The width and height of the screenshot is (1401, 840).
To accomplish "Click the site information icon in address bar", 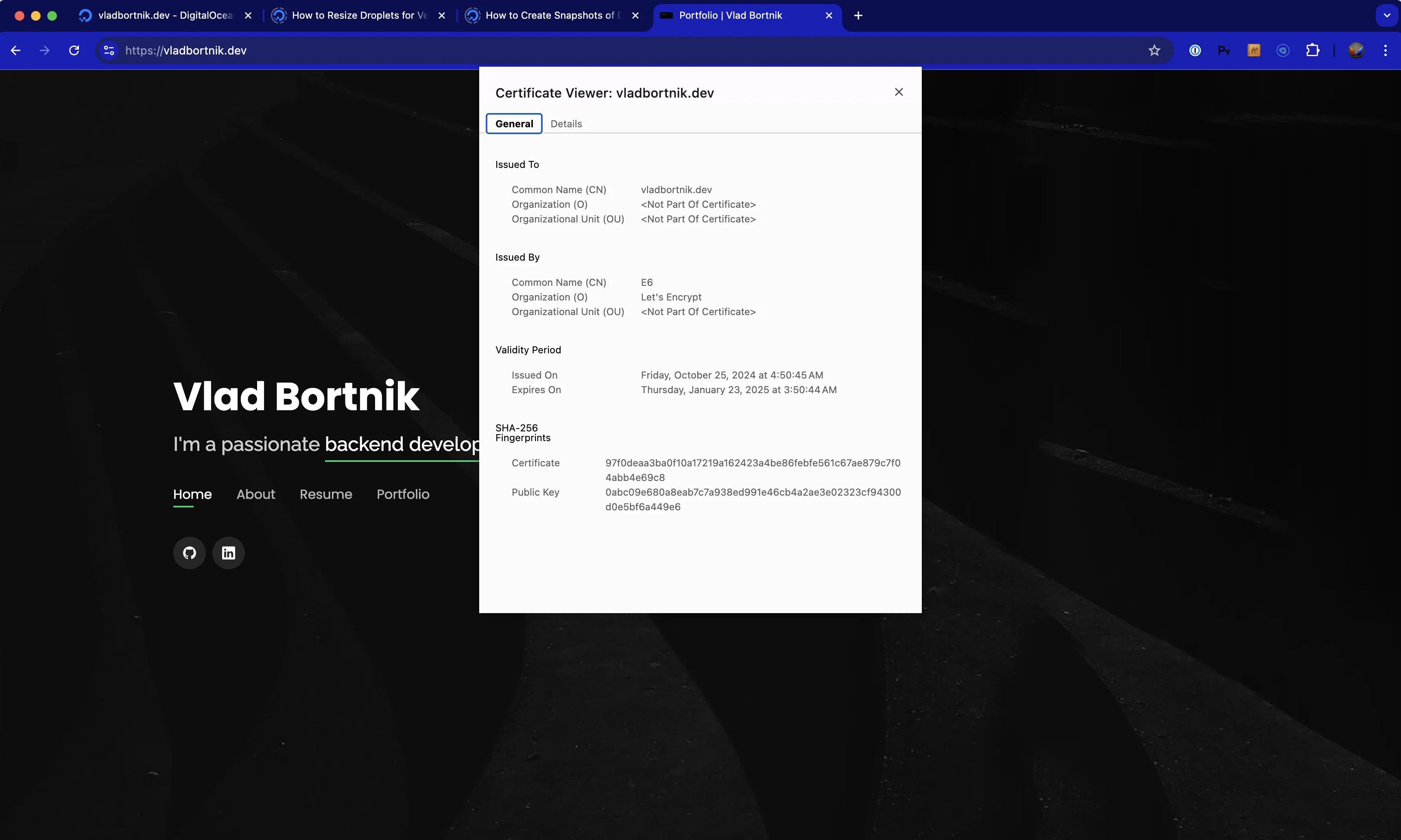I will [x=108, y=50].
